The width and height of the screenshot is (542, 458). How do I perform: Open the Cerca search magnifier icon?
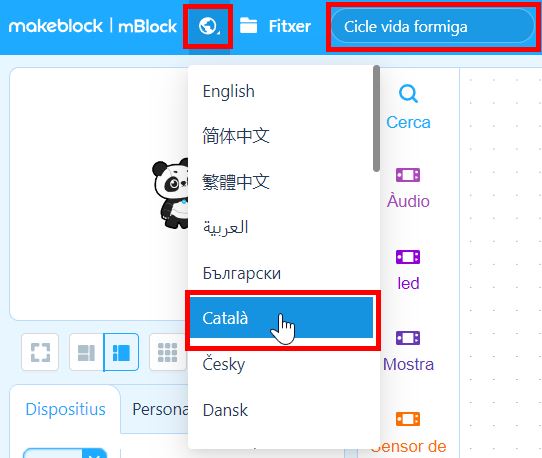408,94
